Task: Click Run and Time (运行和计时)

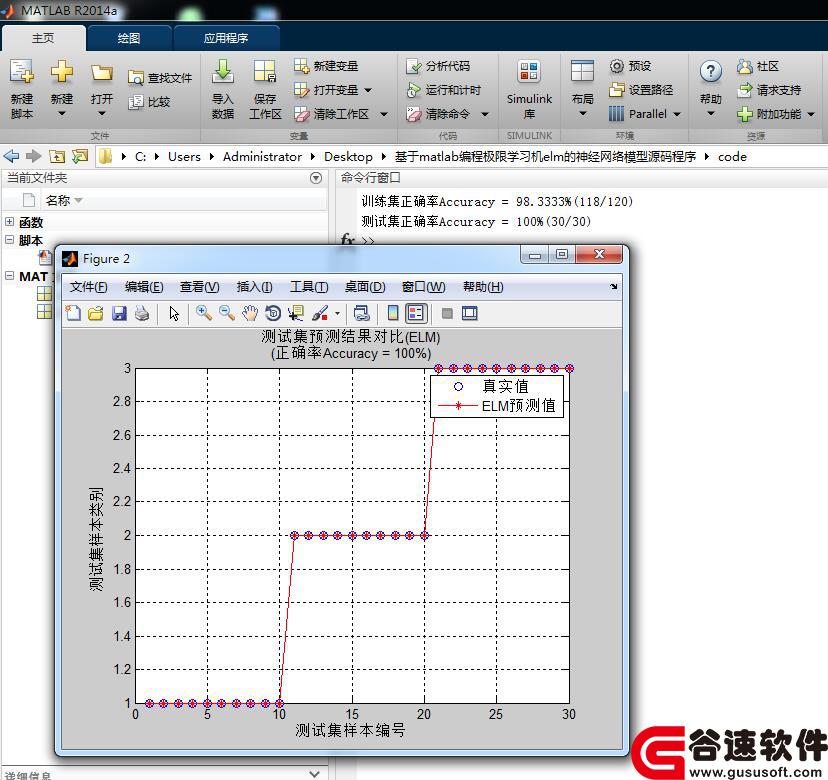Action: (444, 90)
